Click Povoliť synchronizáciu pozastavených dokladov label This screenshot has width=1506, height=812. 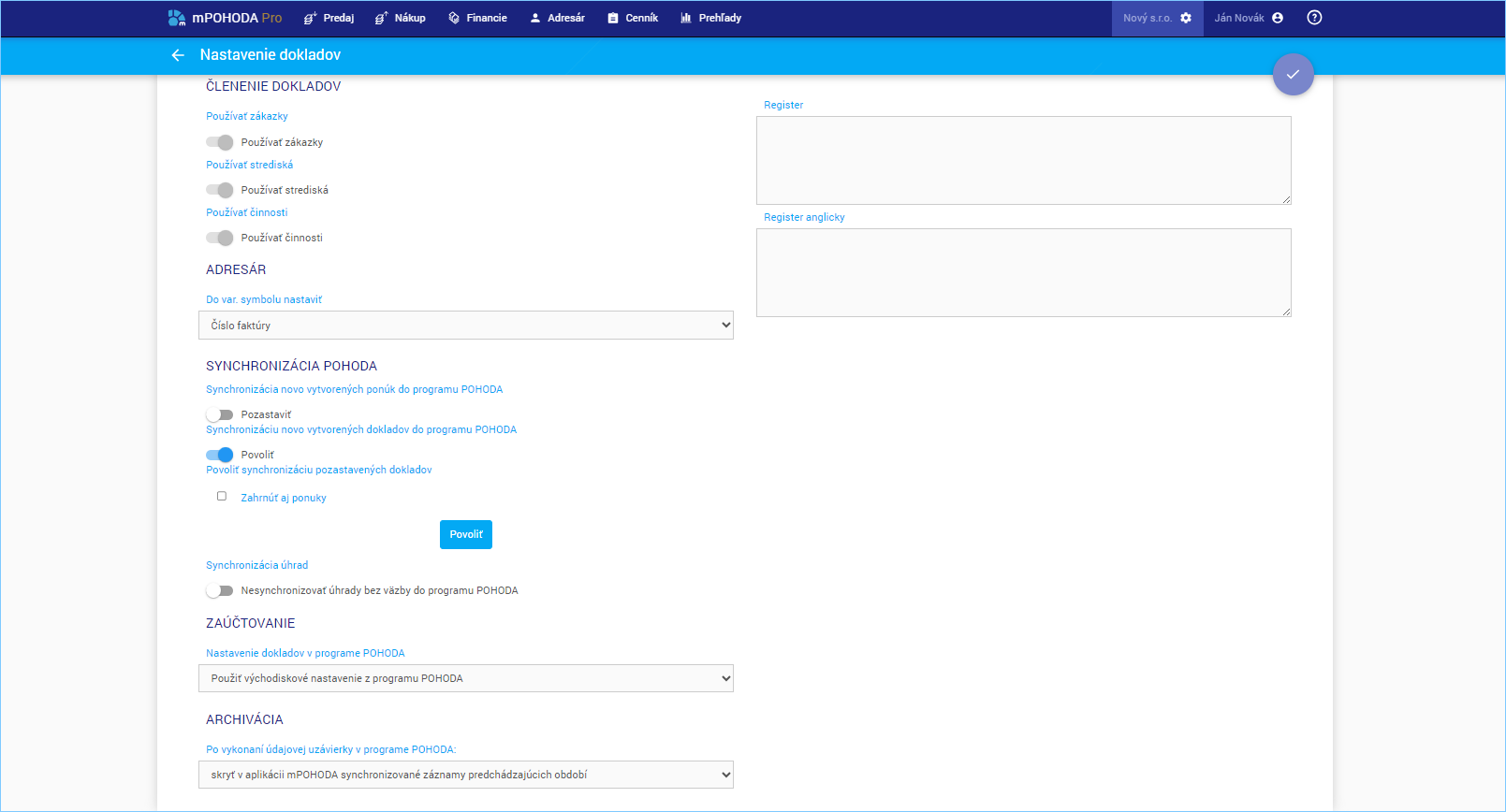pyautogui.click(x=319, y=470)
